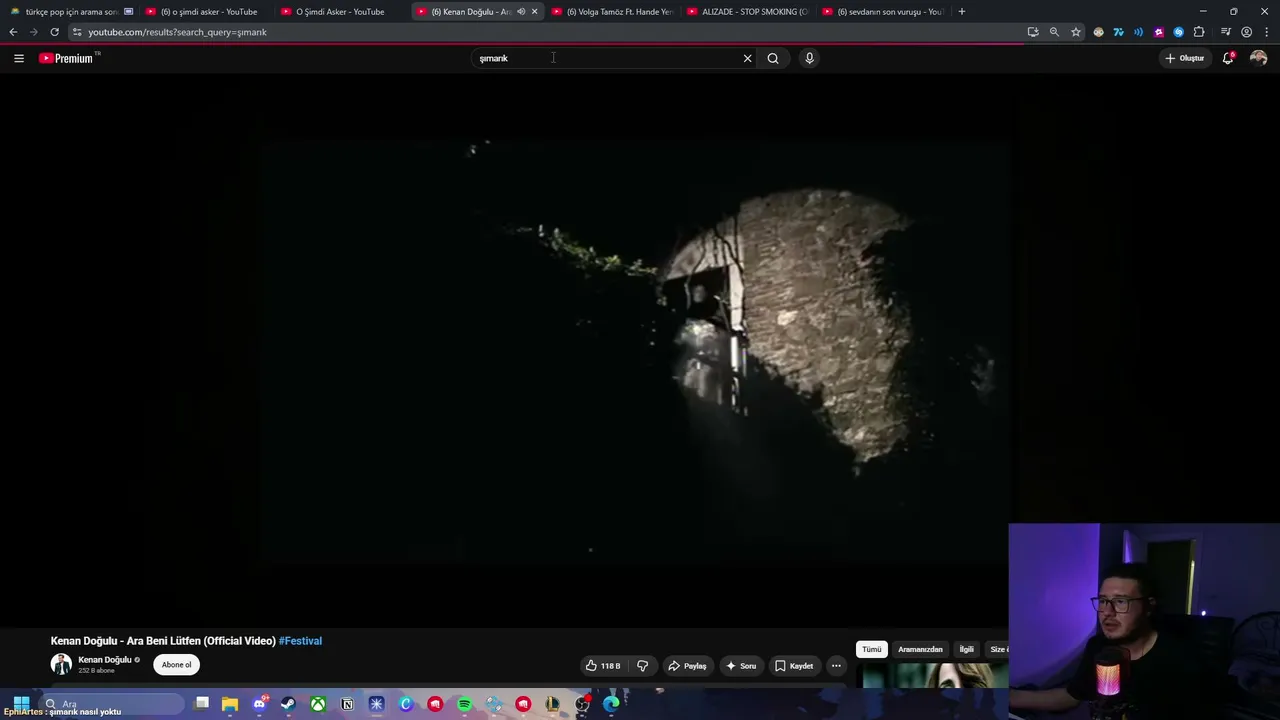Open Kenan Doğulu channel avatar

coord(61,664)
